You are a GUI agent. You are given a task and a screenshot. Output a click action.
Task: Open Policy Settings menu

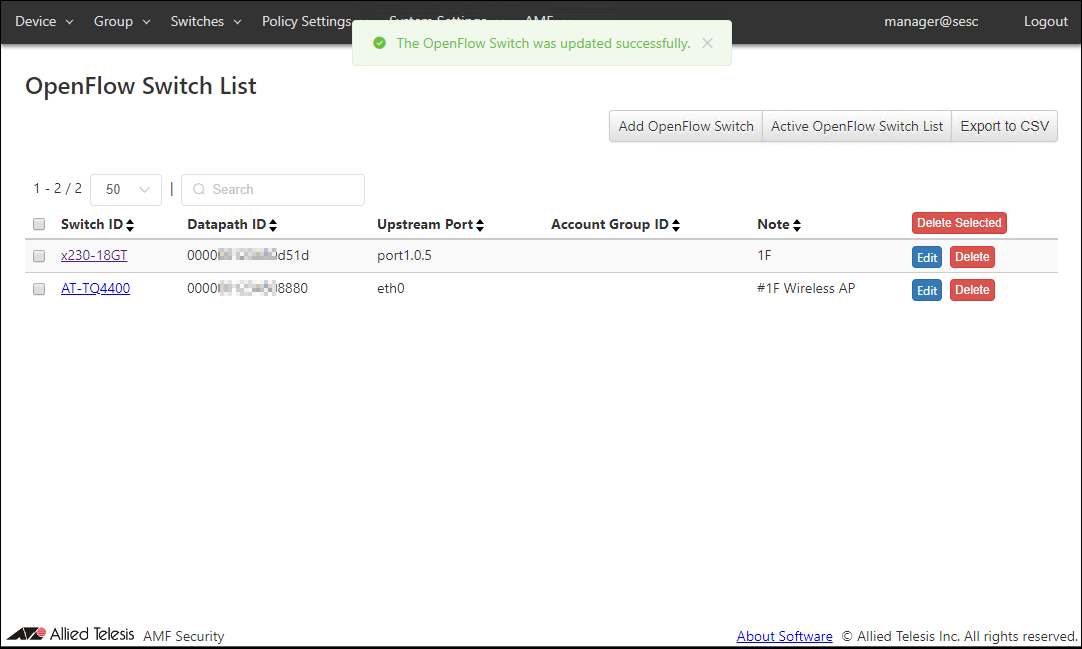pyautogui.click(x=307, y=21)
